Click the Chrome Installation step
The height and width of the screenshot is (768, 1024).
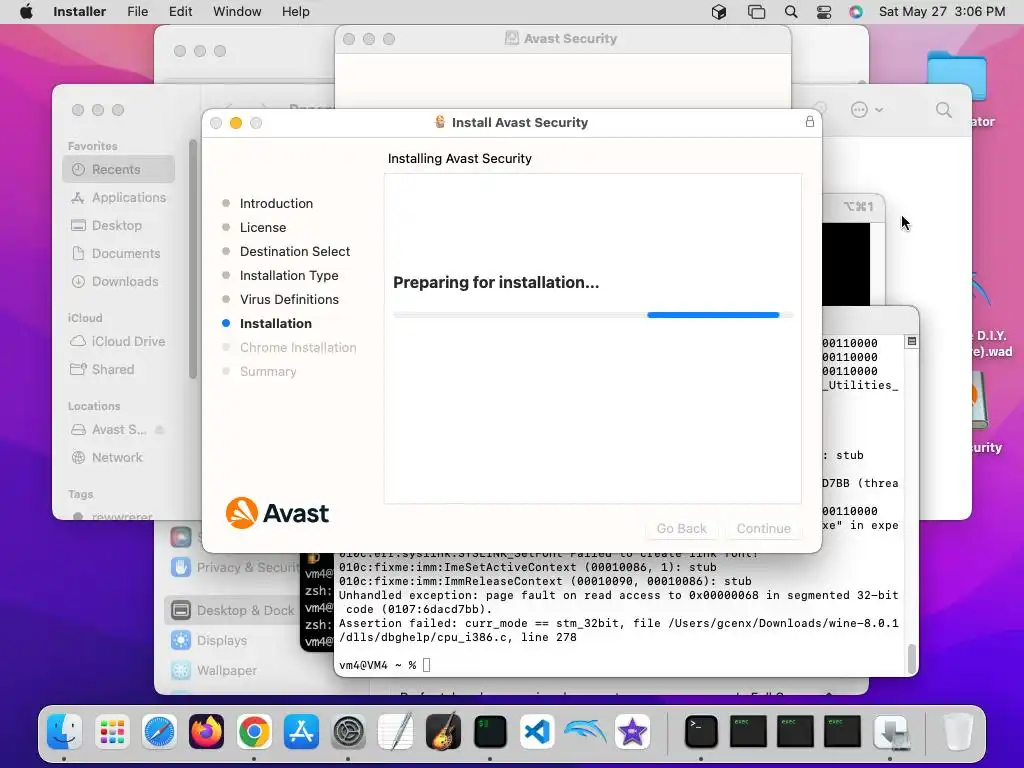[x=298, y=347]
